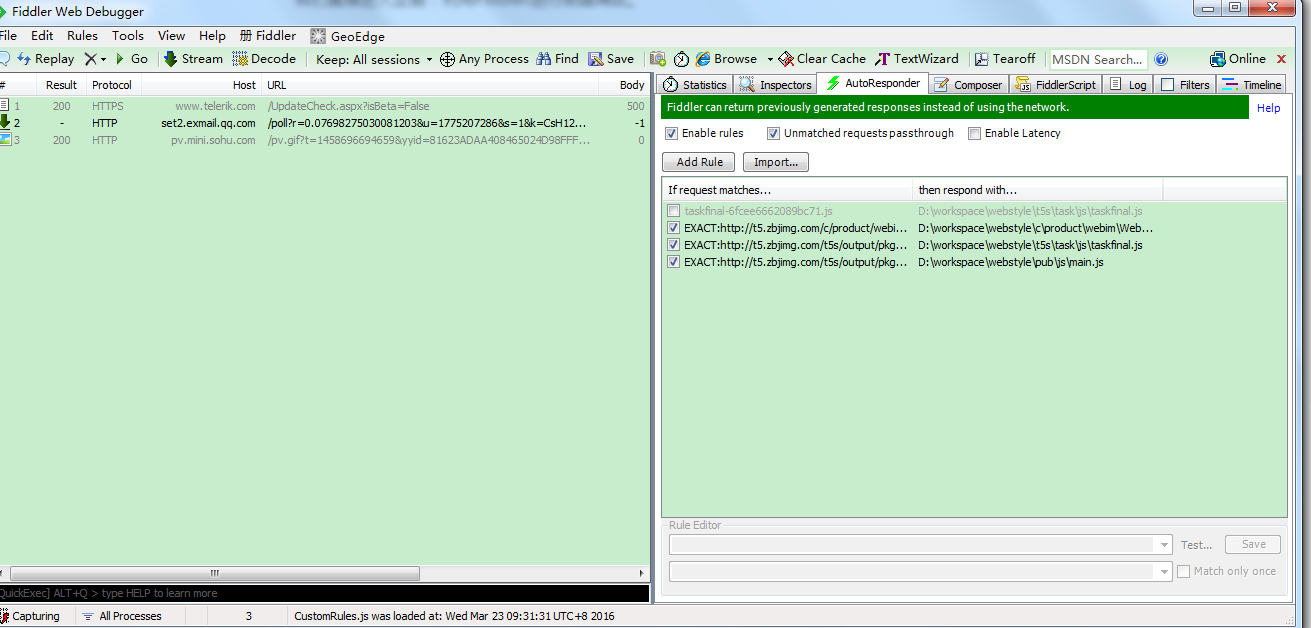Open the Tools menu
This screenshot has height=628, width=1311.
pyautogui.click(x=128, y=36)
